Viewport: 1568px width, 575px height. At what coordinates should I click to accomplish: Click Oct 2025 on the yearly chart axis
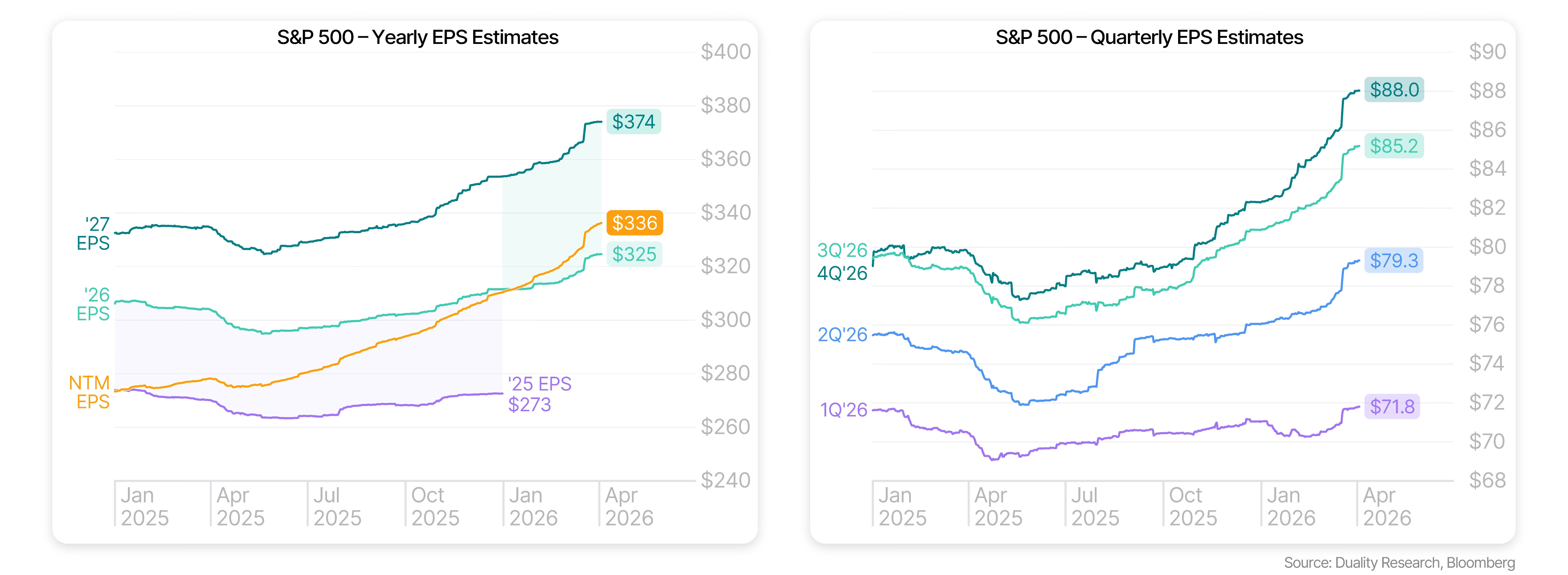pos(435,506)
